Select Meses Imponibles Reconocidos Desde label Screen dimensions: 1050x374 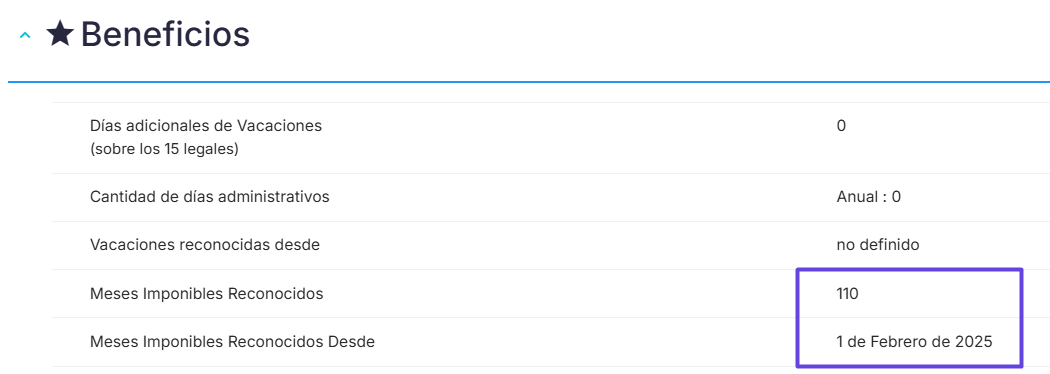(232, 341)
